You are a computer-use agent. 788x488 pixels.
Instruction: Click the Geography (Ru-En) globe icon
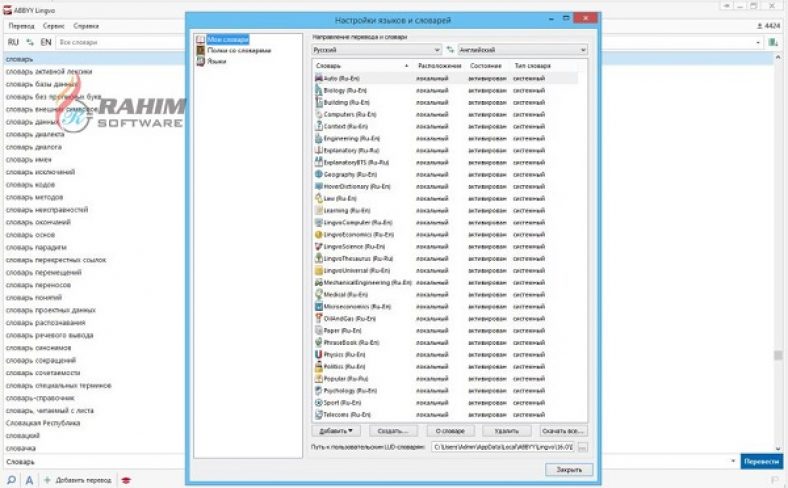[318, 174]
